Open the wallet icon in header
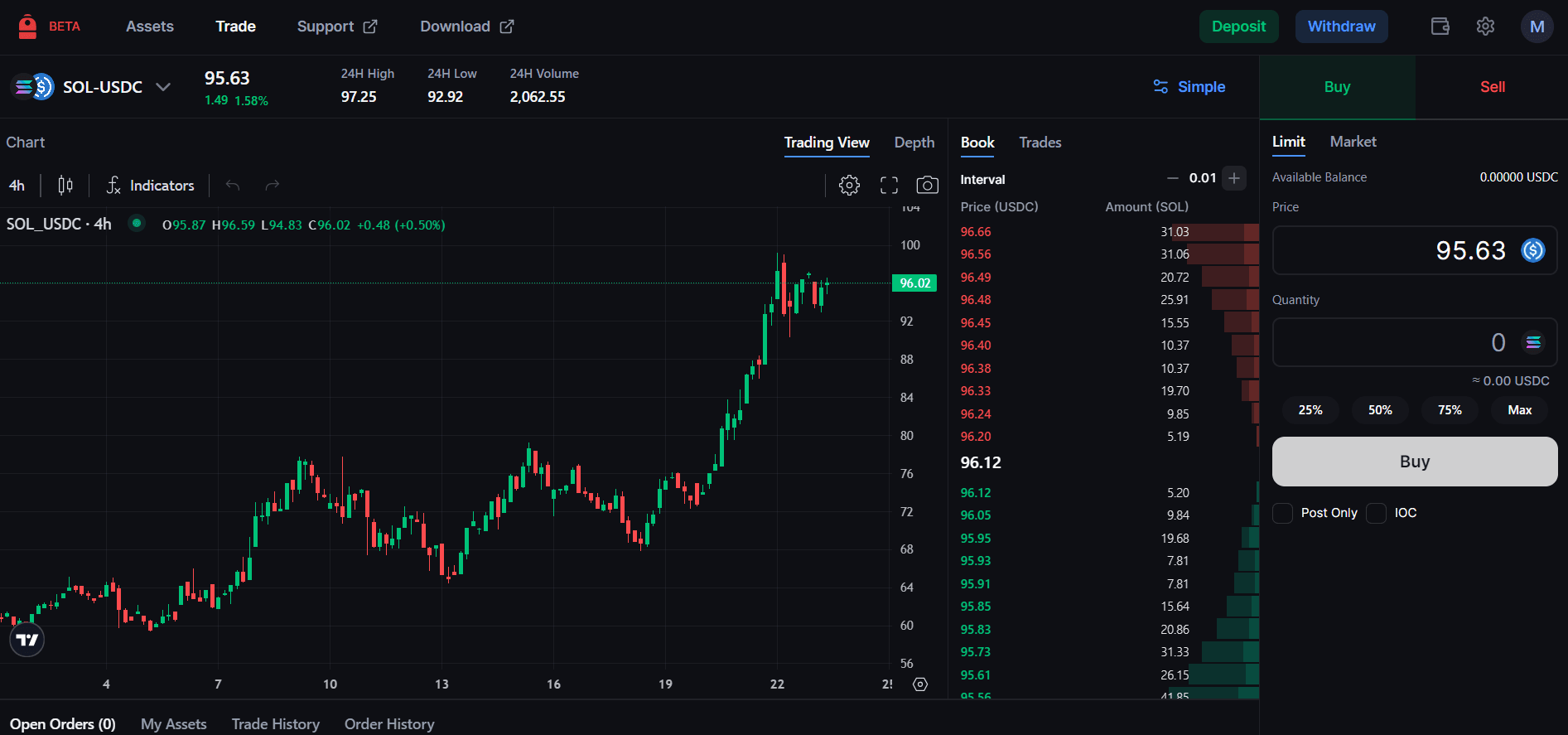 click(1440, 27)
